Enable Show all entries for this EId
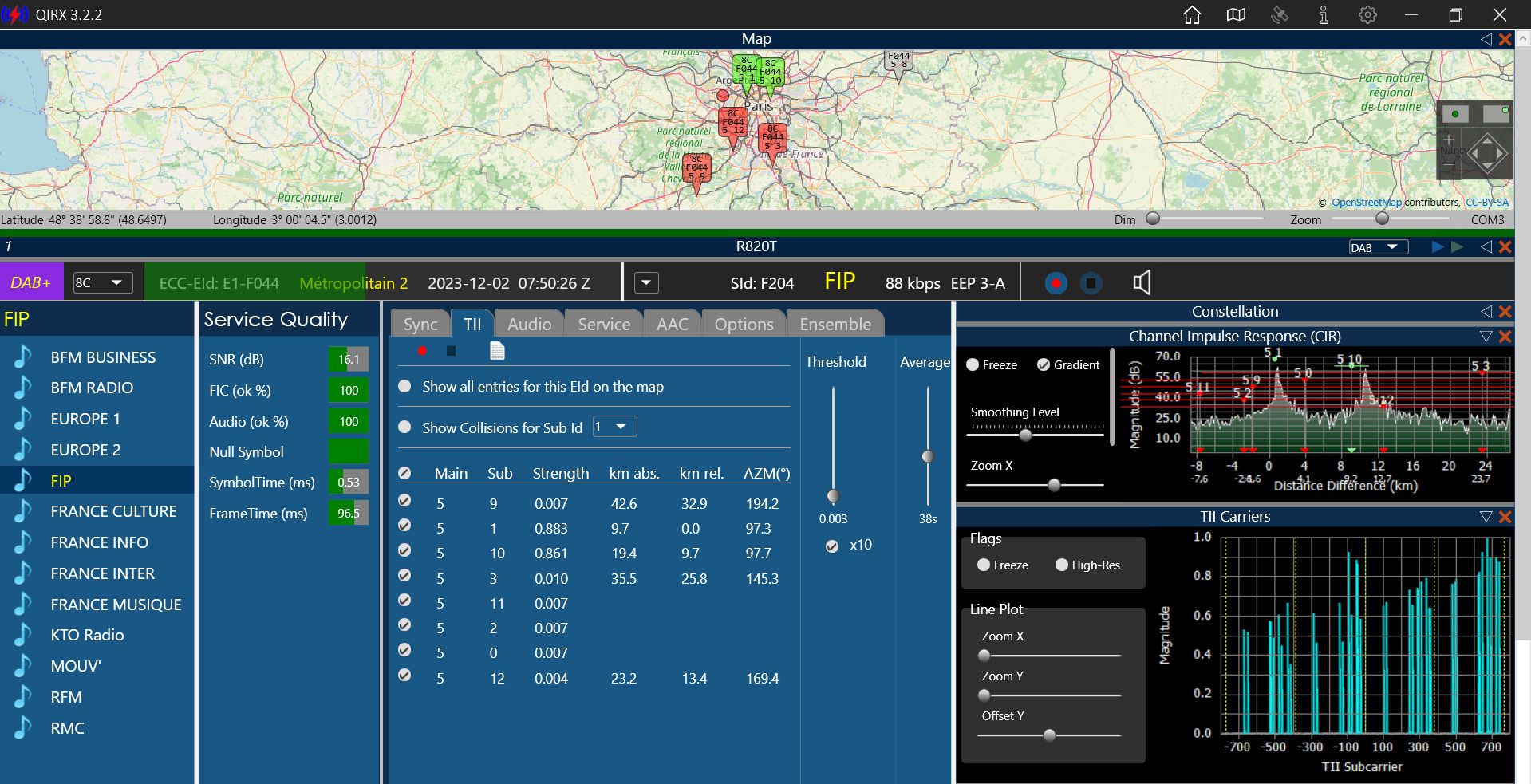The width and height of the screenshot is (1531, 784). tap(404, 386)
